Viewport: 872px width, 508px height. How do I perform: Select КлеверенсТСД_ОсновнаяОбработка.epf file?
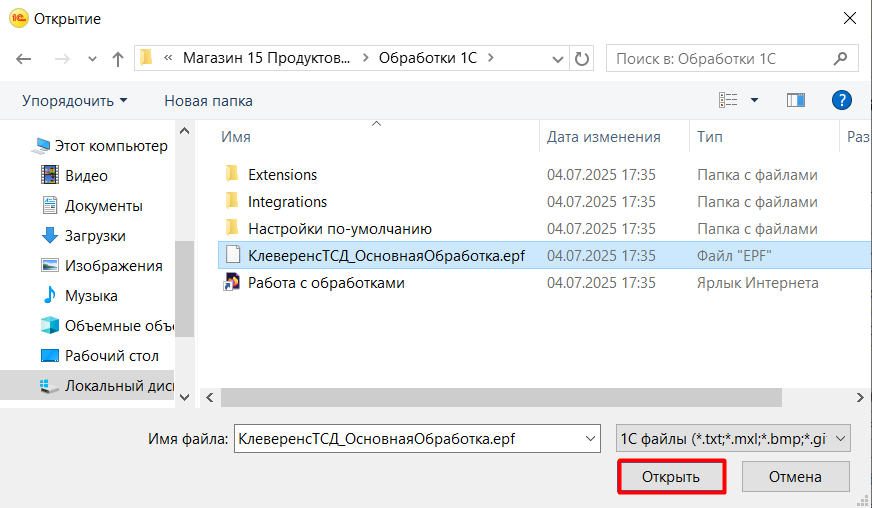386,256
